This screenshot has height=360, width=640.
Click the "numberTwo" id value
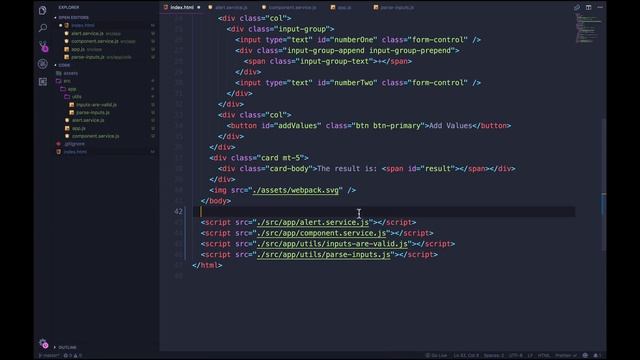click(353, 83)
